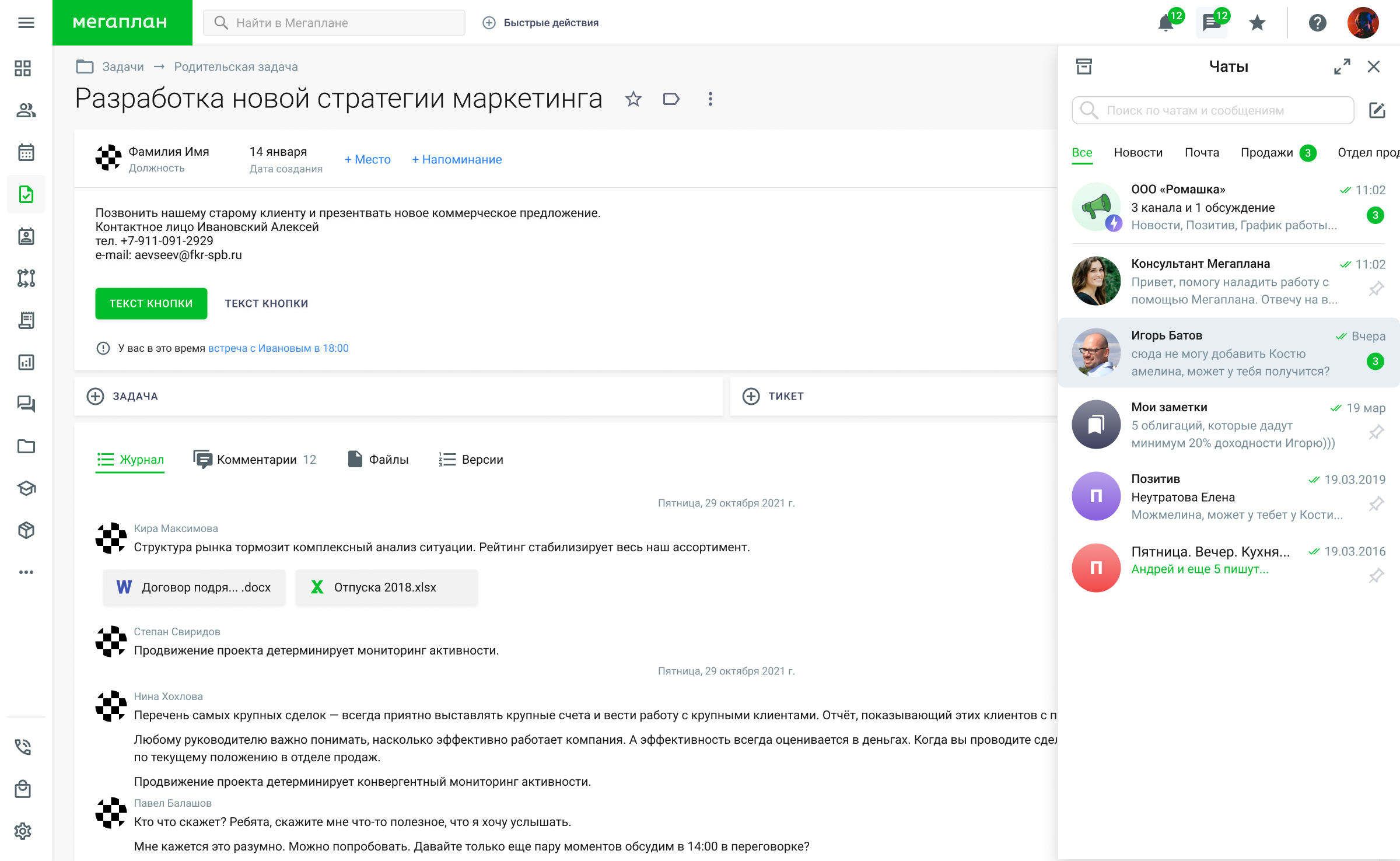Open the archive icon in the Чаты panel
Viewport: 1400px width, 861px height.
[x=1085, y=66]
